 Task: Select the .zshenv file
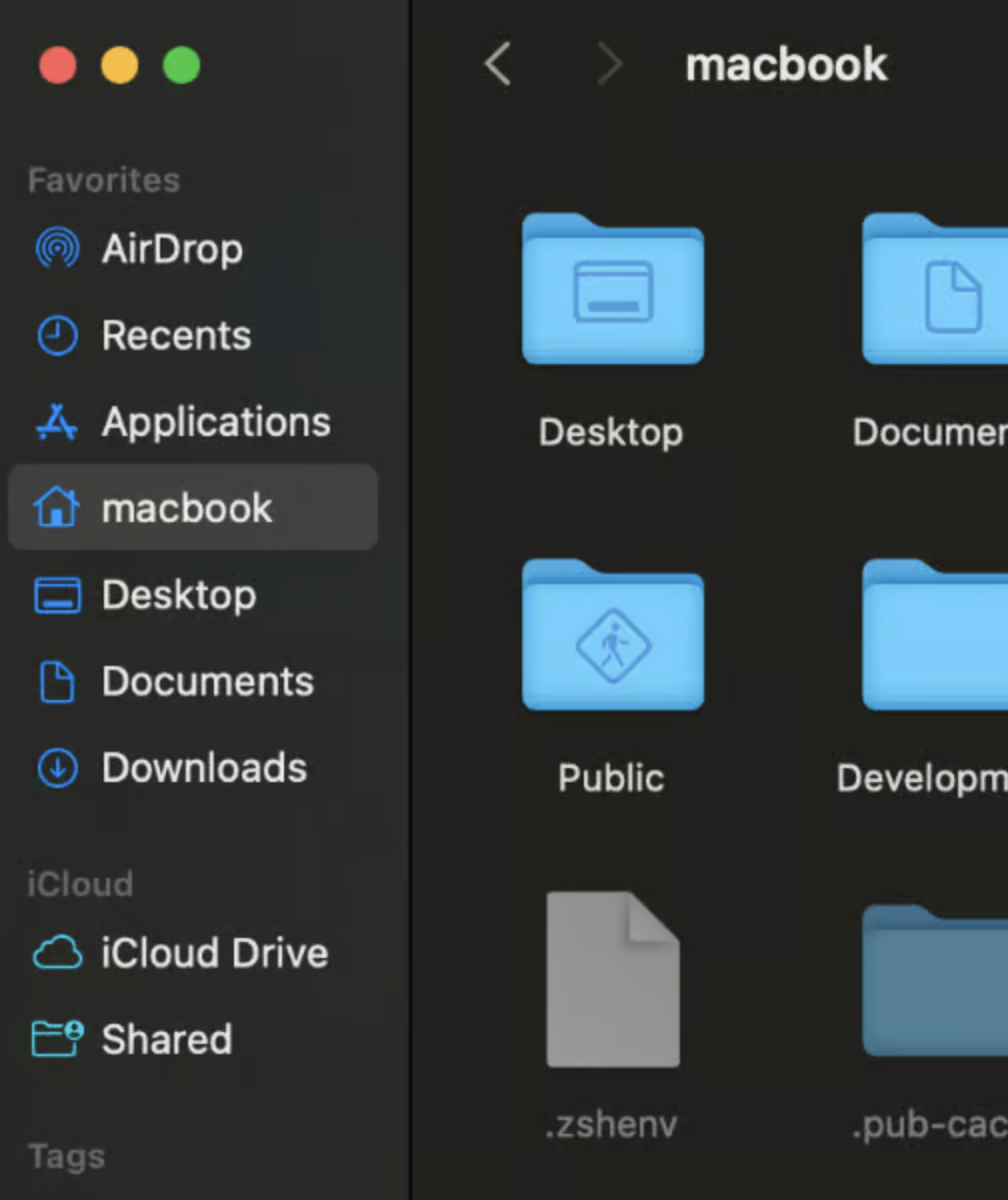click(x=612, y=980)
